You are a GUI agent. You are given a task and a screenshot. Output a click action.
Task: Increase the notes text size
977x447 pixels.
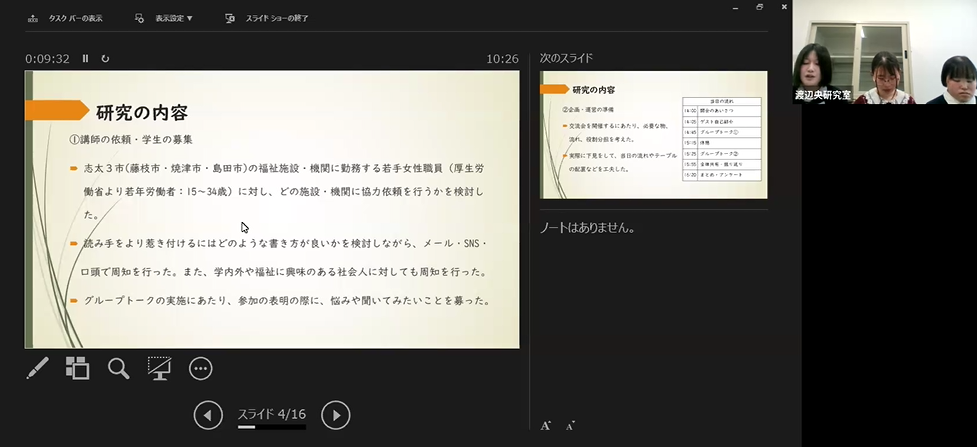pos(546,426)
